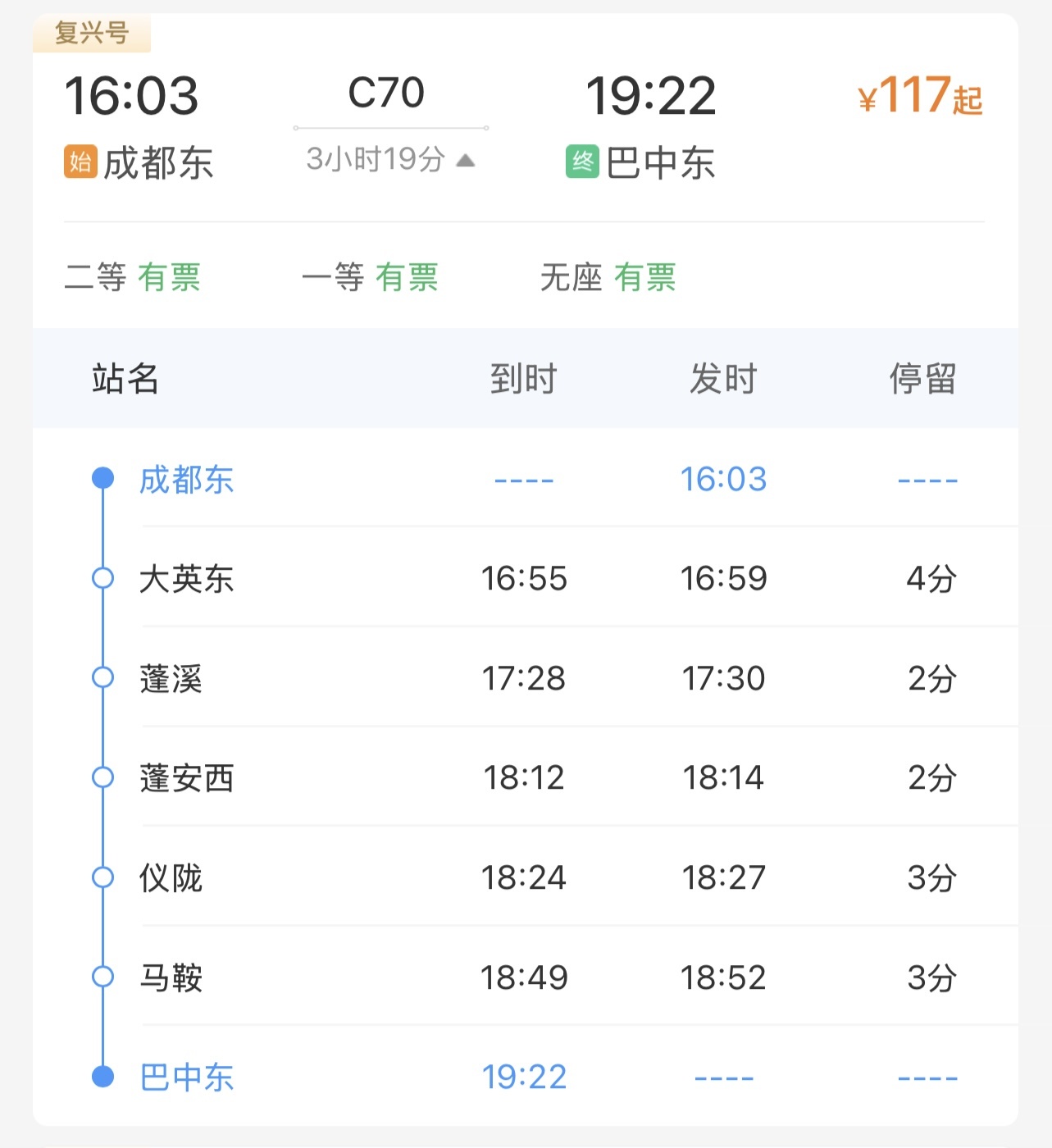Screen dimensions: 1052x1148
Task: Collapse the stop list via duration arrow
Action: point(466,160)
